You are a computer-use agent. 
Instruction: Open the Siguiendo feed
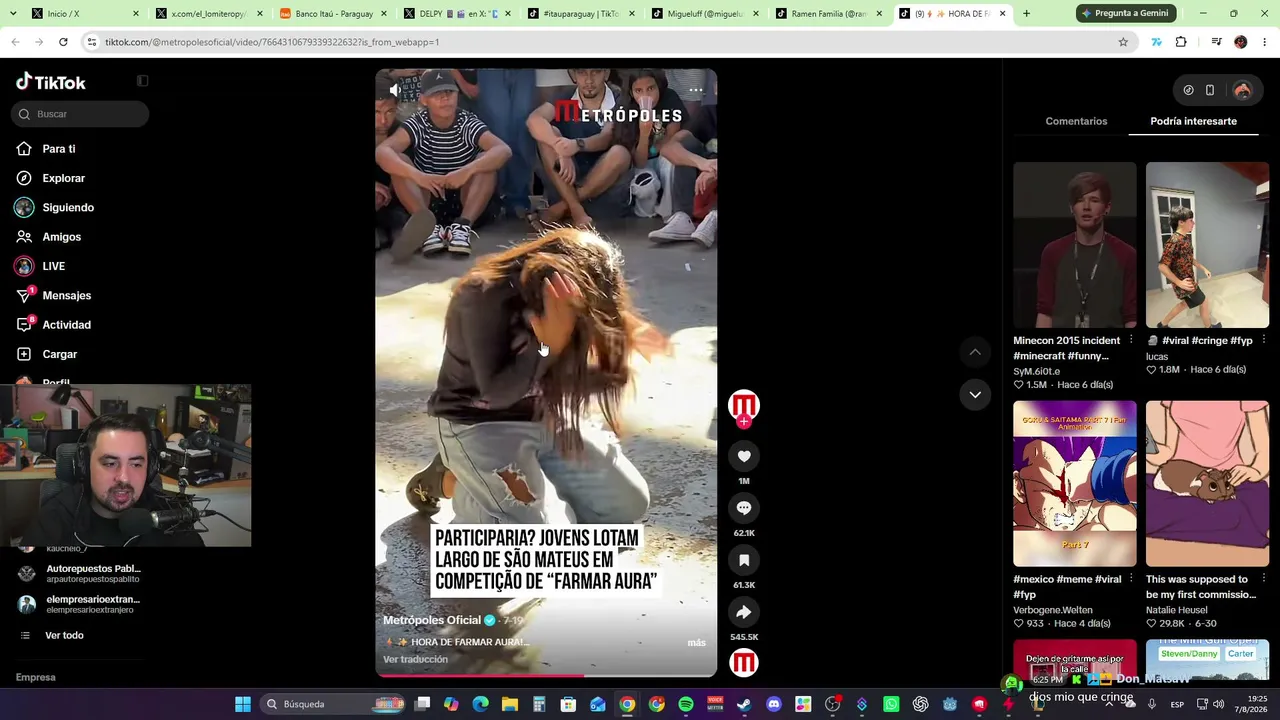pyautogui.click(x=68, y=208)
